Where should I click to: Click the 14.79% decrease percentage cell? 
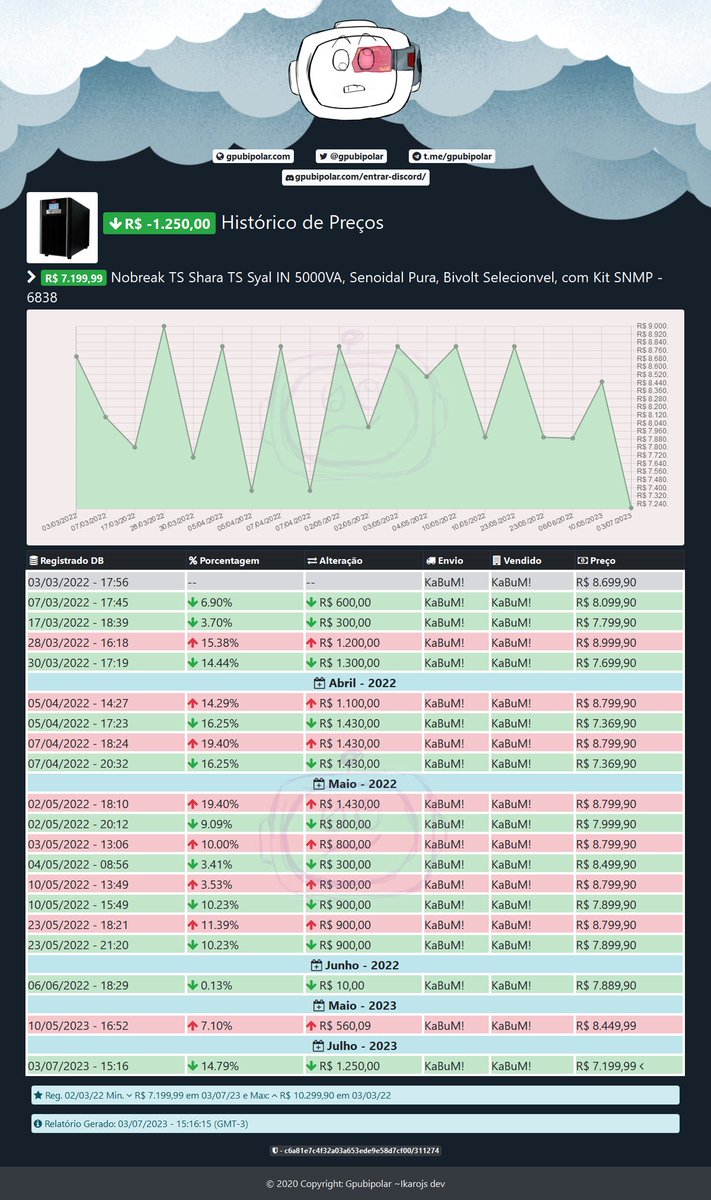(x=244, y=1065)
